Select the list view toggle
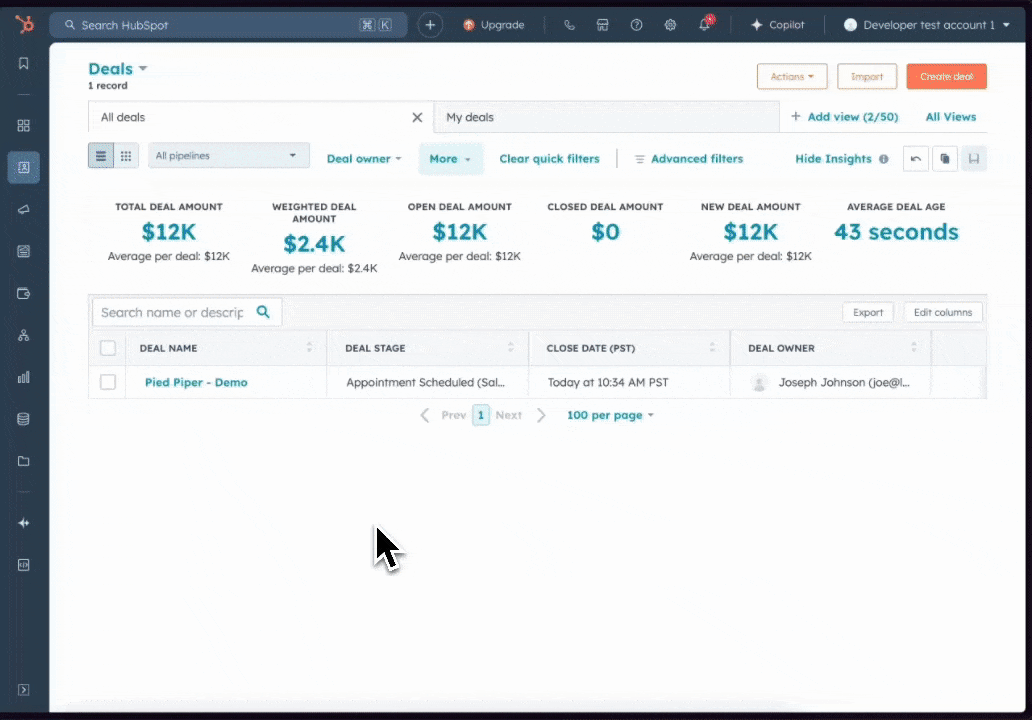The width and height of the screenshot is (1032, 720). pyautogui.click(x=101, y=156)
